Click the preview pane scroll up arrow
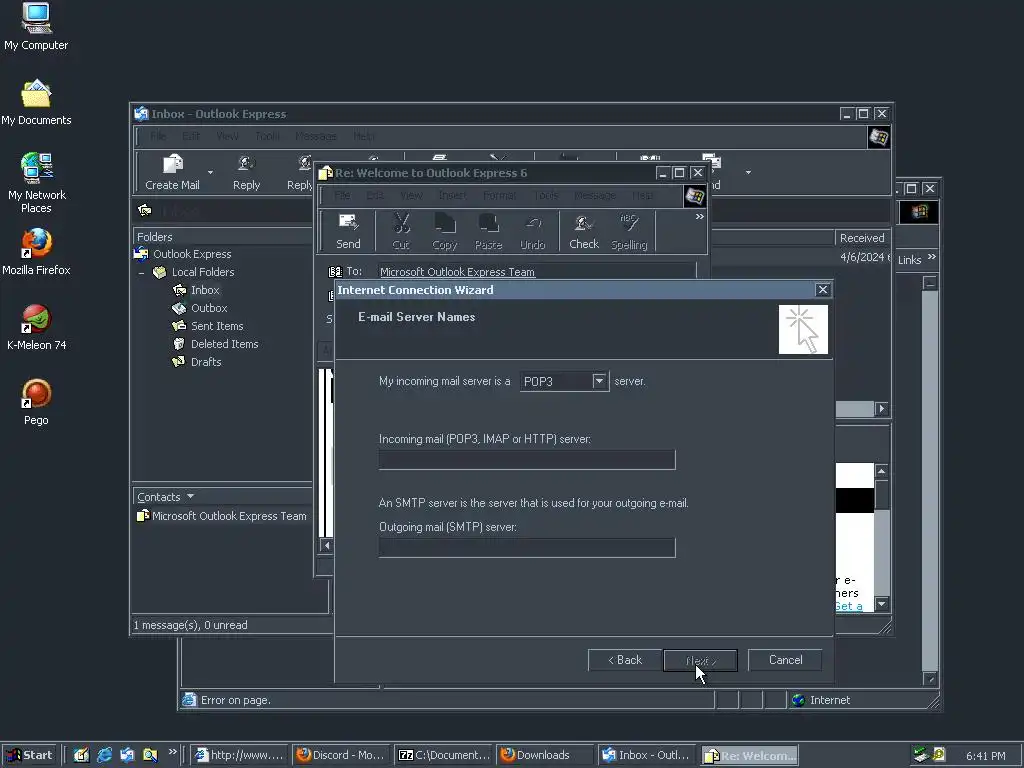Image resolution: width=1024 pixels, height=768 pixels. tap(882, 471)
